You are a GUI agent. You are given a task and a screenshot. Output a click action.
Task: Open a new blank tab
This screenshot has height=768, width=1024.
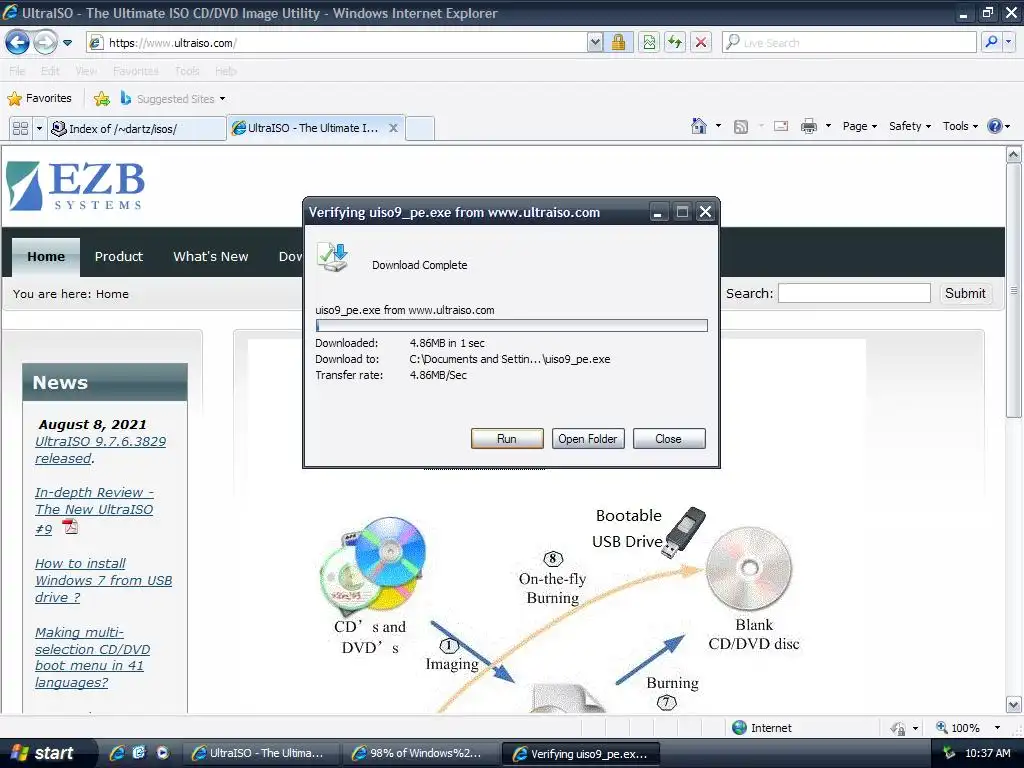(x=420, y=128)
